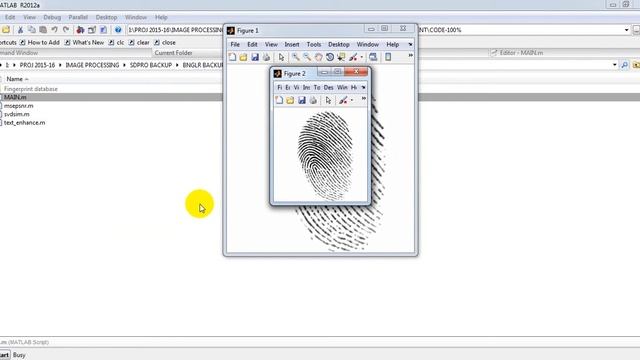Open truncated Win (Window) menu in Figure 2
The image size is (640, 360).
coord(342,87)
